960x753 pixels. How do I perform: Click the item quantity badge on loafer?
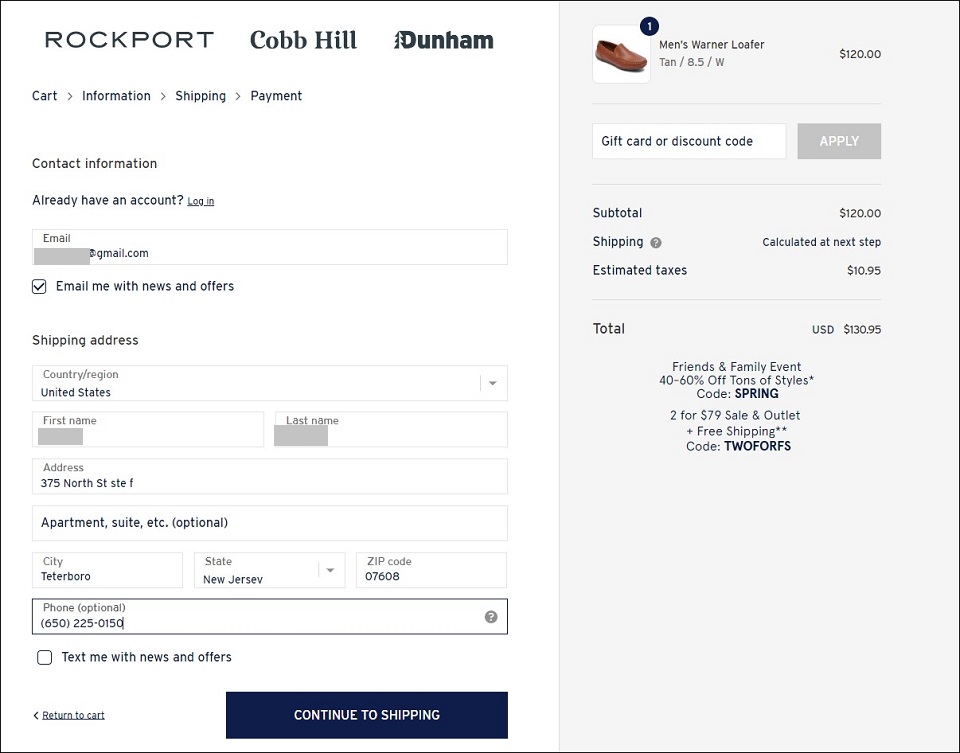click(x=649, y=26)
